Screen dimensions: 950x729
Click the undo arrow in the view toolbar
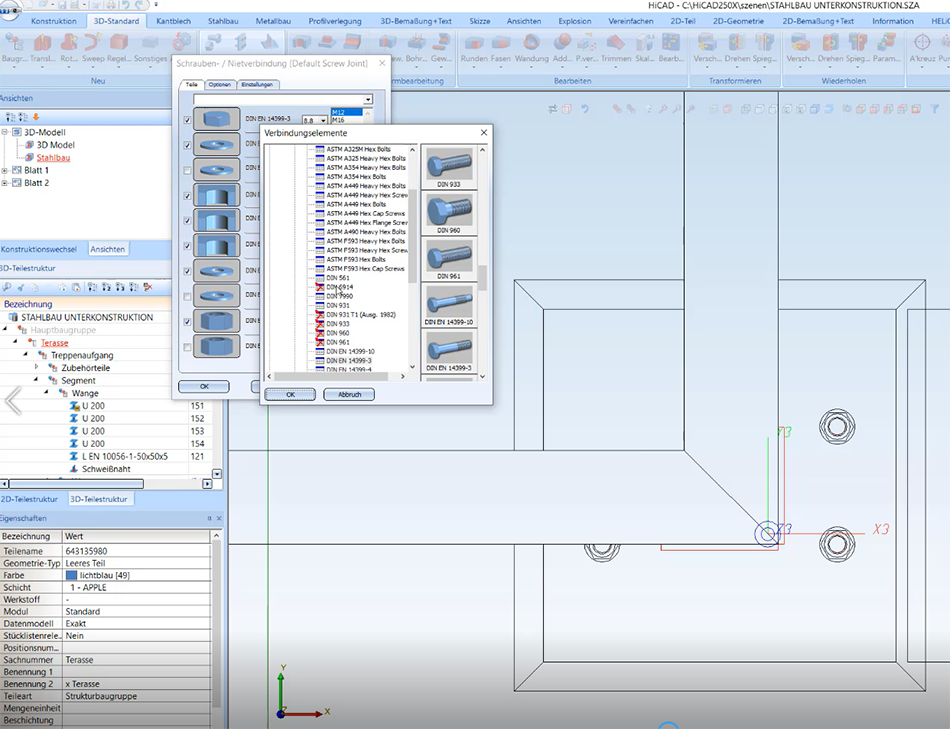pyautogui.click(x=585, y=109)
